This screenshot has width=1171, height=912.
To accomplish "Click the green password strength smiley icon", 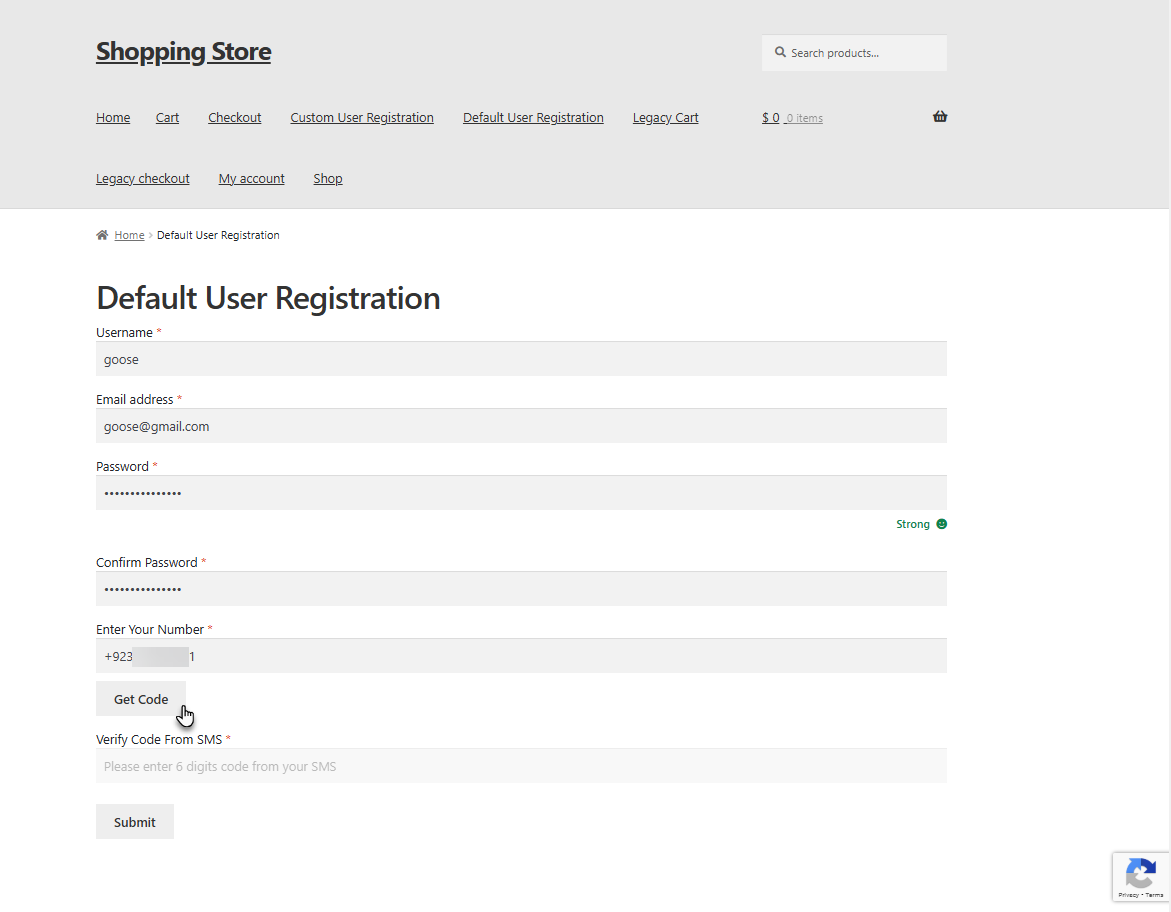I will click(941, 523).
